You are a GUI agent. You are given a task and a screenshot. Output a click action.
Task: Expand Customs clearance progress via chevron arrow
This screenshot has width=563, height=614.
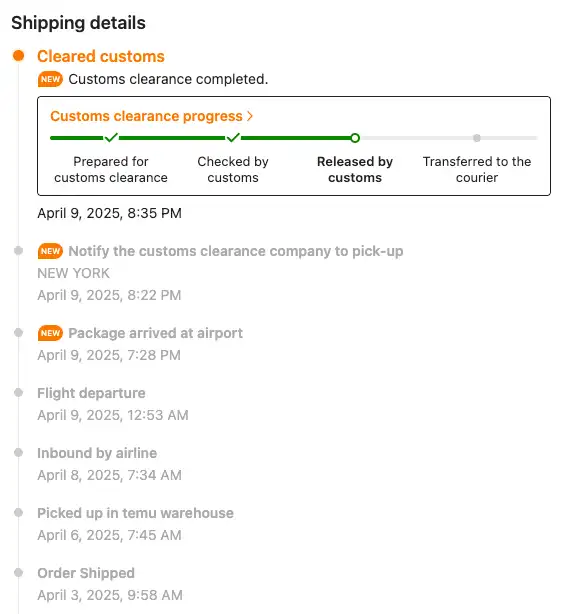coord(250,116)
